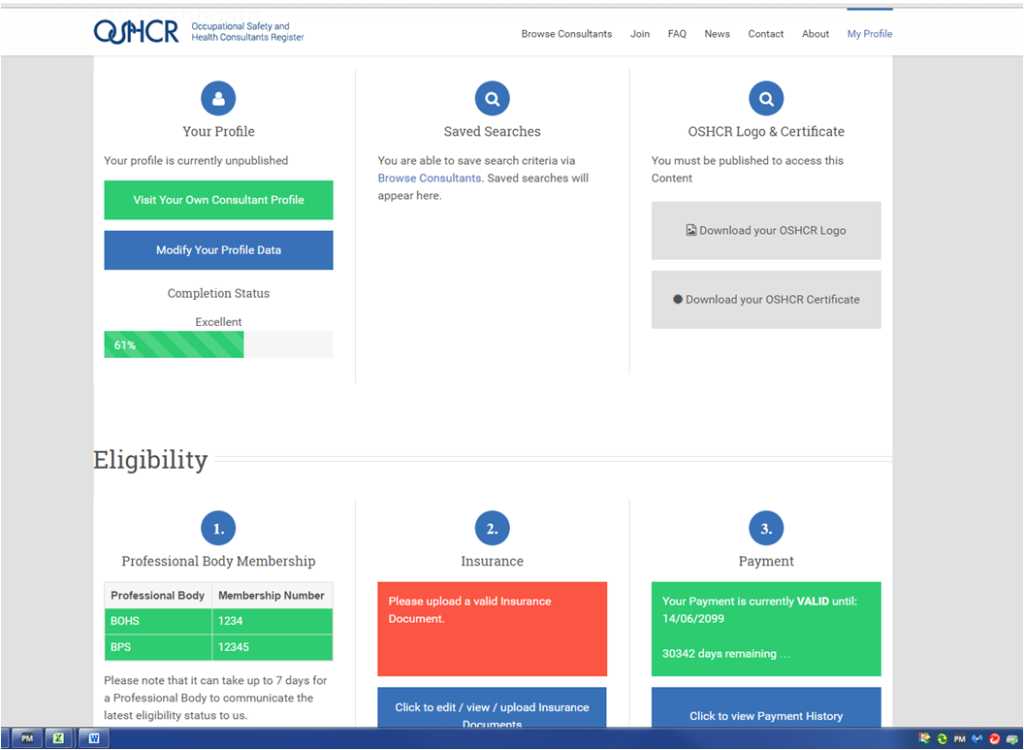Screen dimensions: 1024x750
Task: Click the OSHCR logo in the header
Action: tap(136, 32)
